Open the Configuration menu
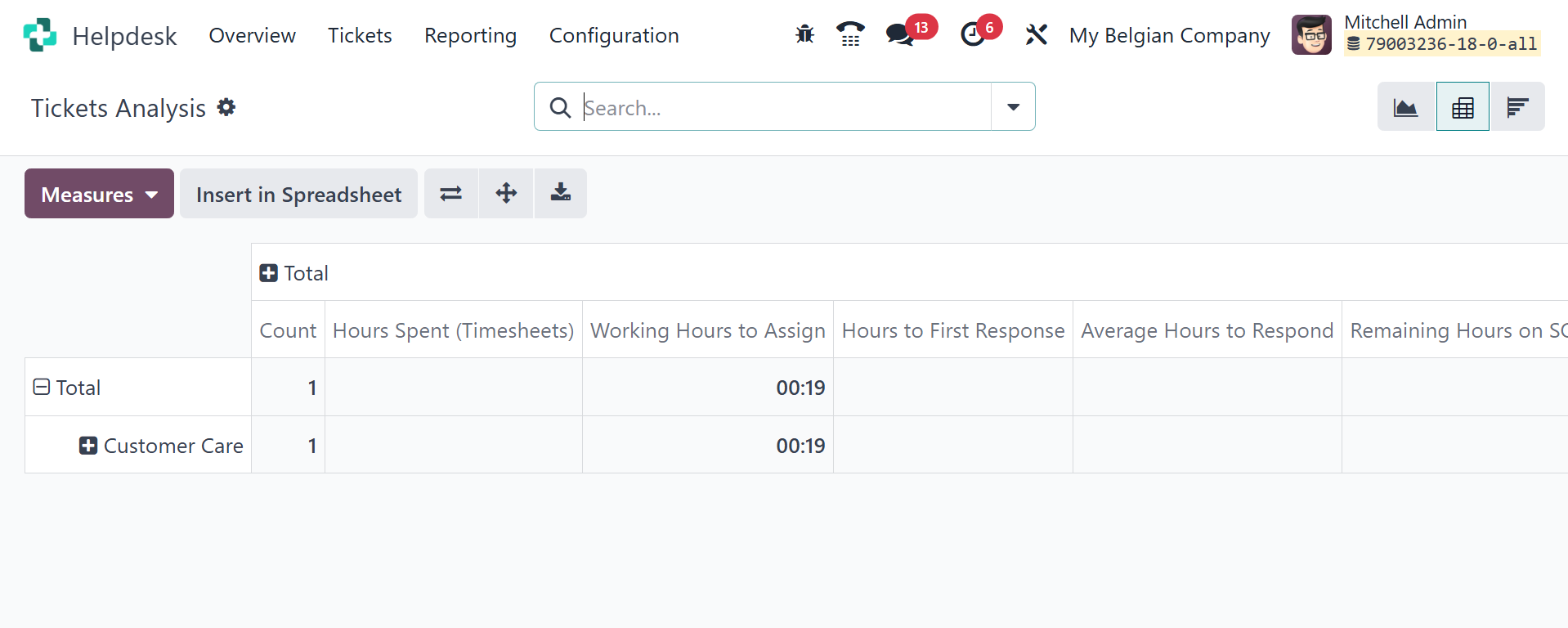The width and height of the screenshot is (1568, 628). click(613, 35)
